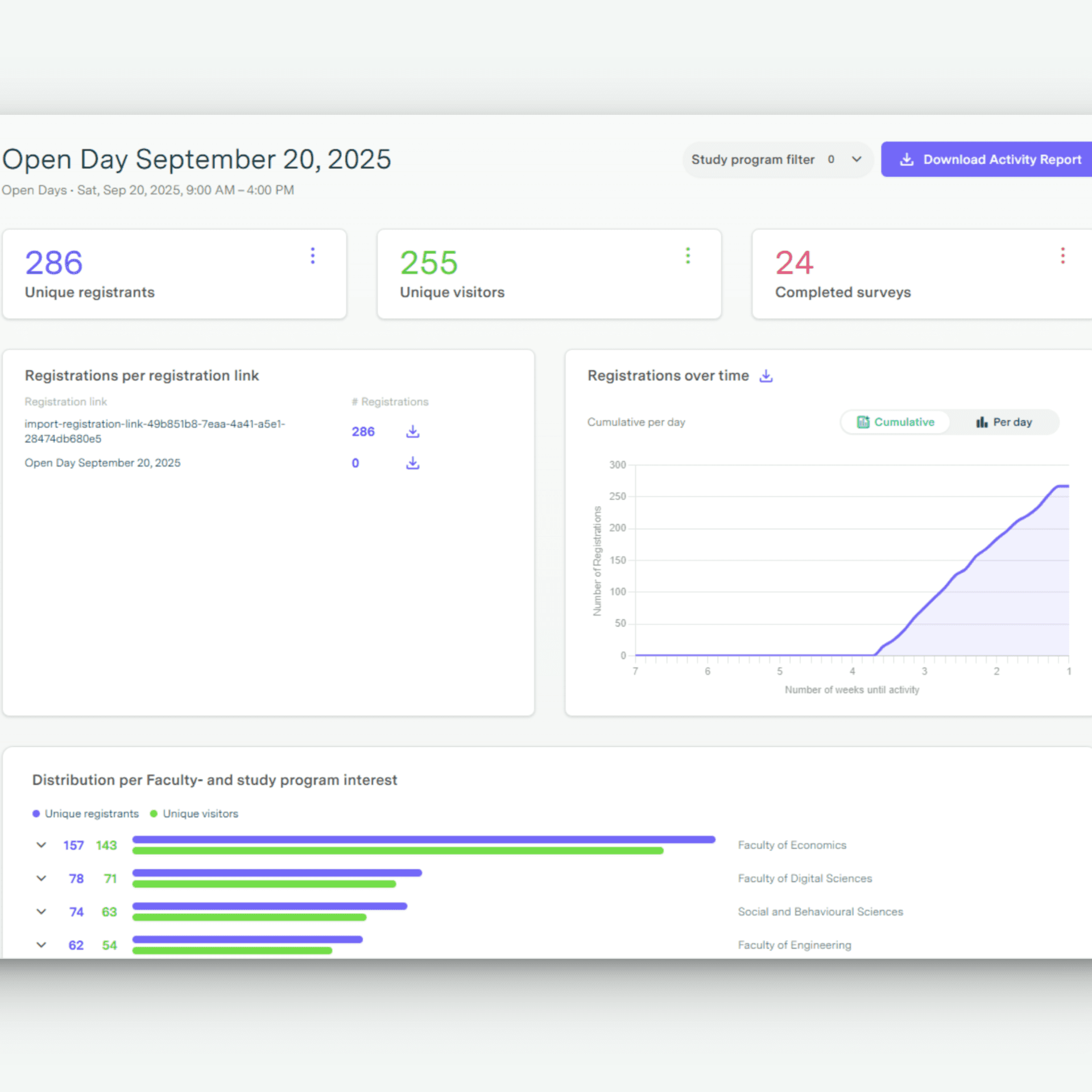
Task: Click the 143 visitors value for Economics
Action: pos(106,845)
